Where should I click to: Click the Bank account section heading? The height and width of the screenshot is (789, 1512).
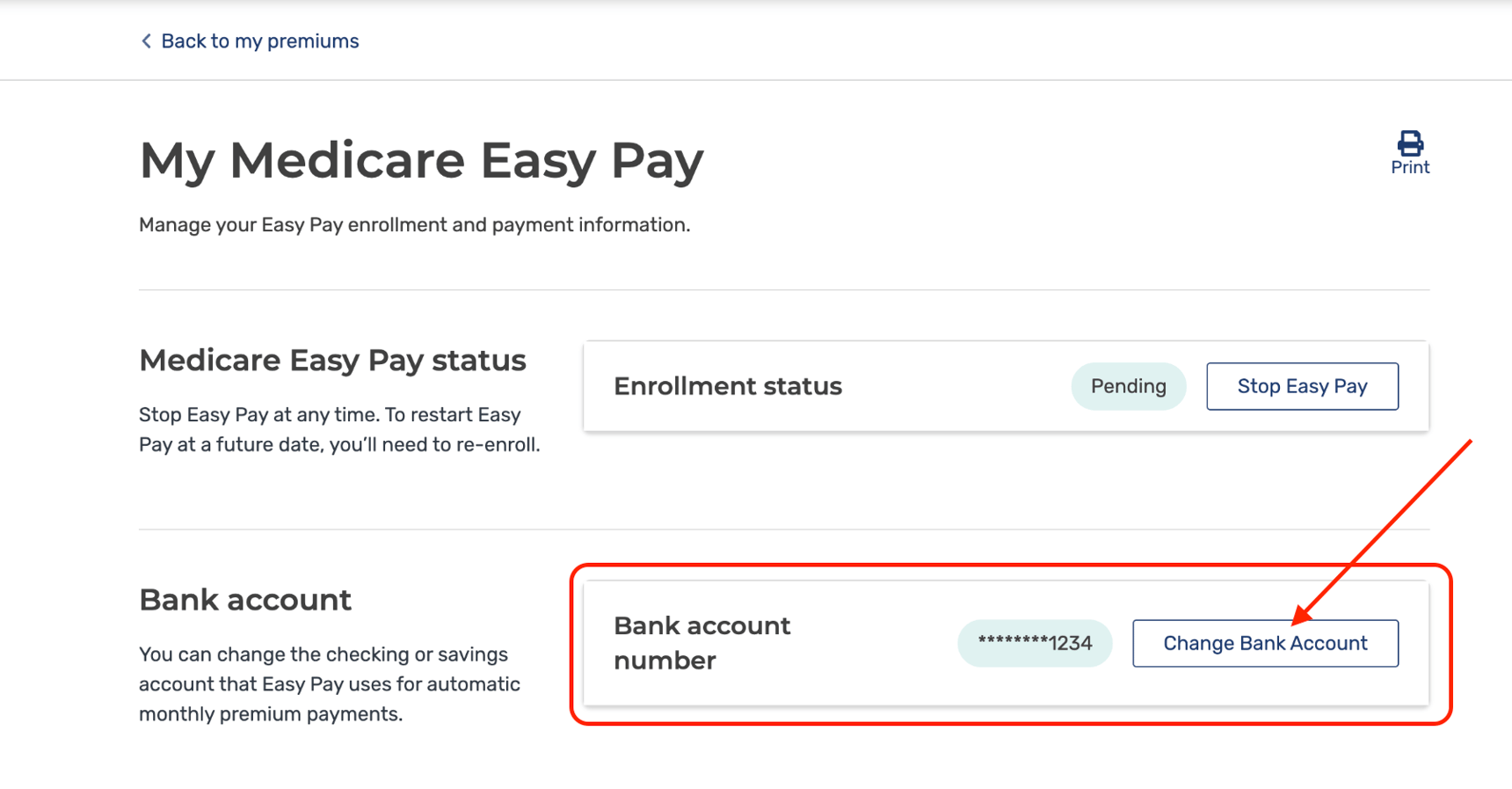(244, 599)
